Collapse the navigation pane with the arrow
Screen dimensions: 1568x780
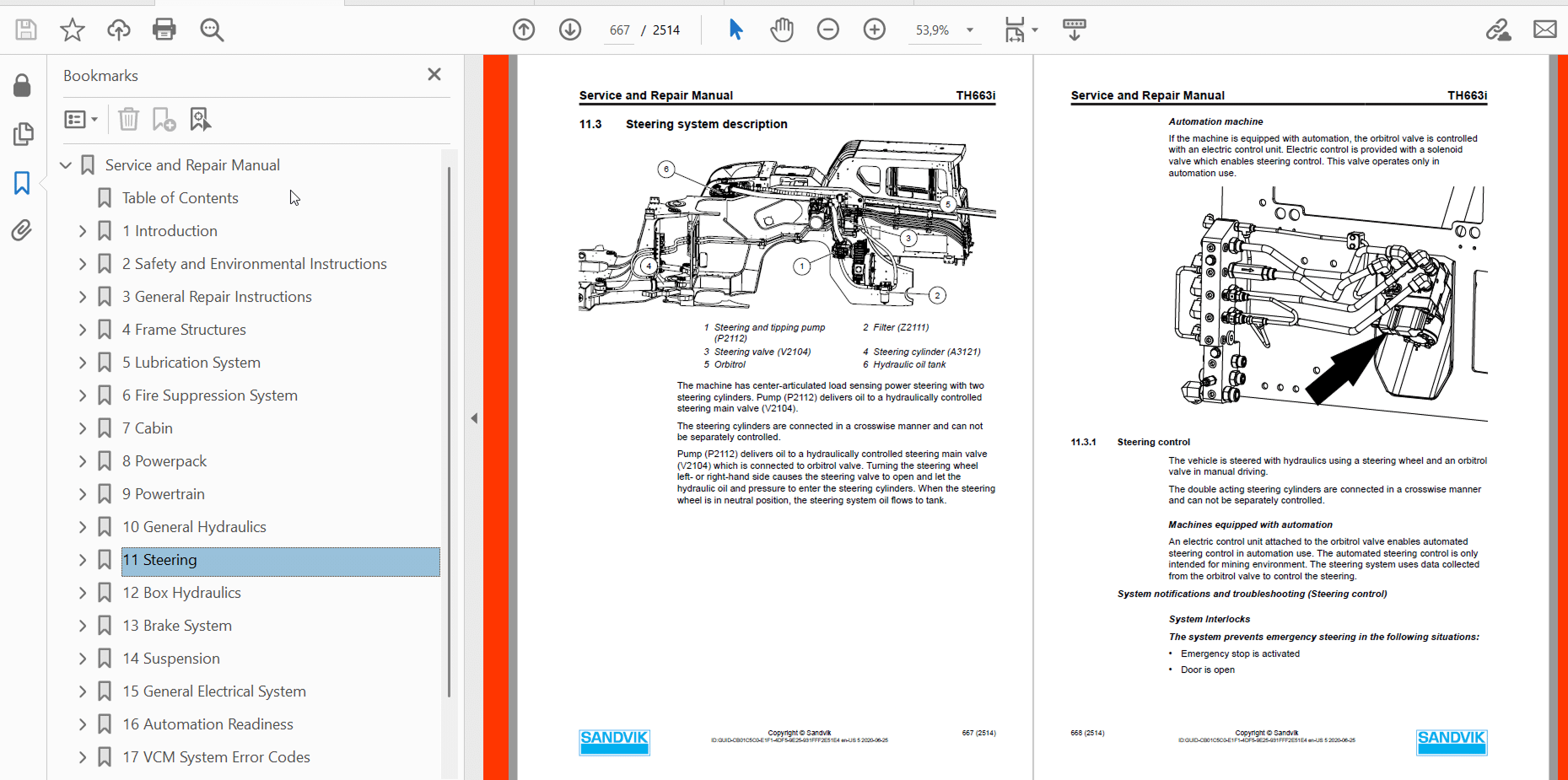click(x=474, y=418)
